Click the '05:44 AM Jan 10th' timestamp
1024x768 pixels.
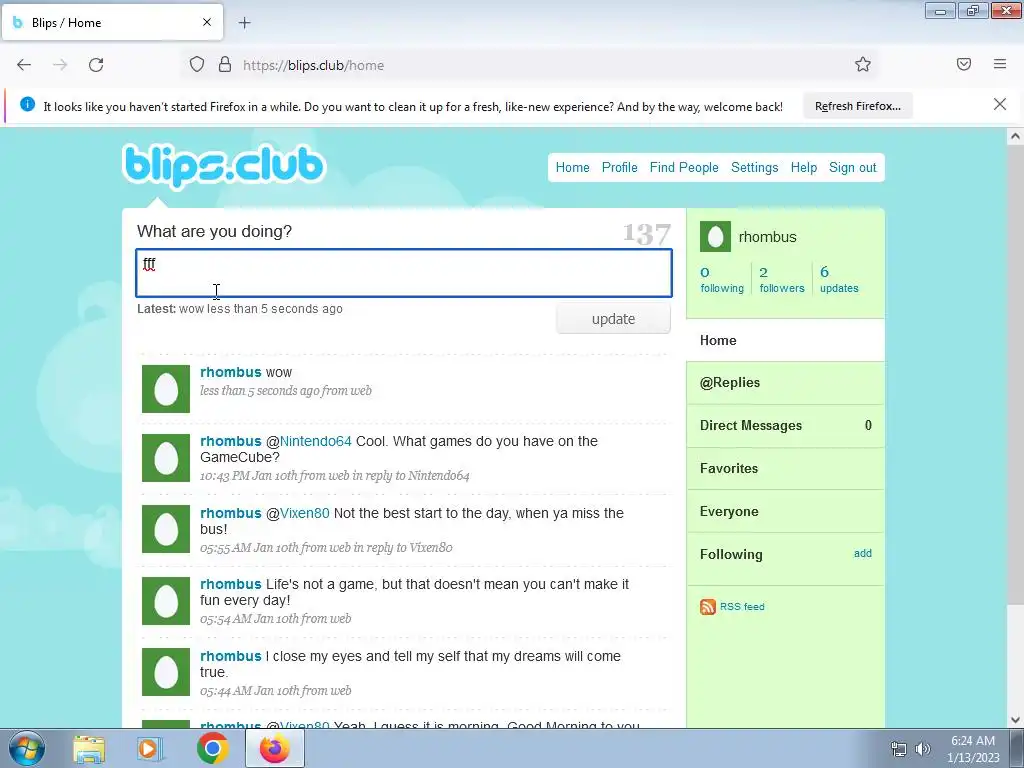click(249, 690)
